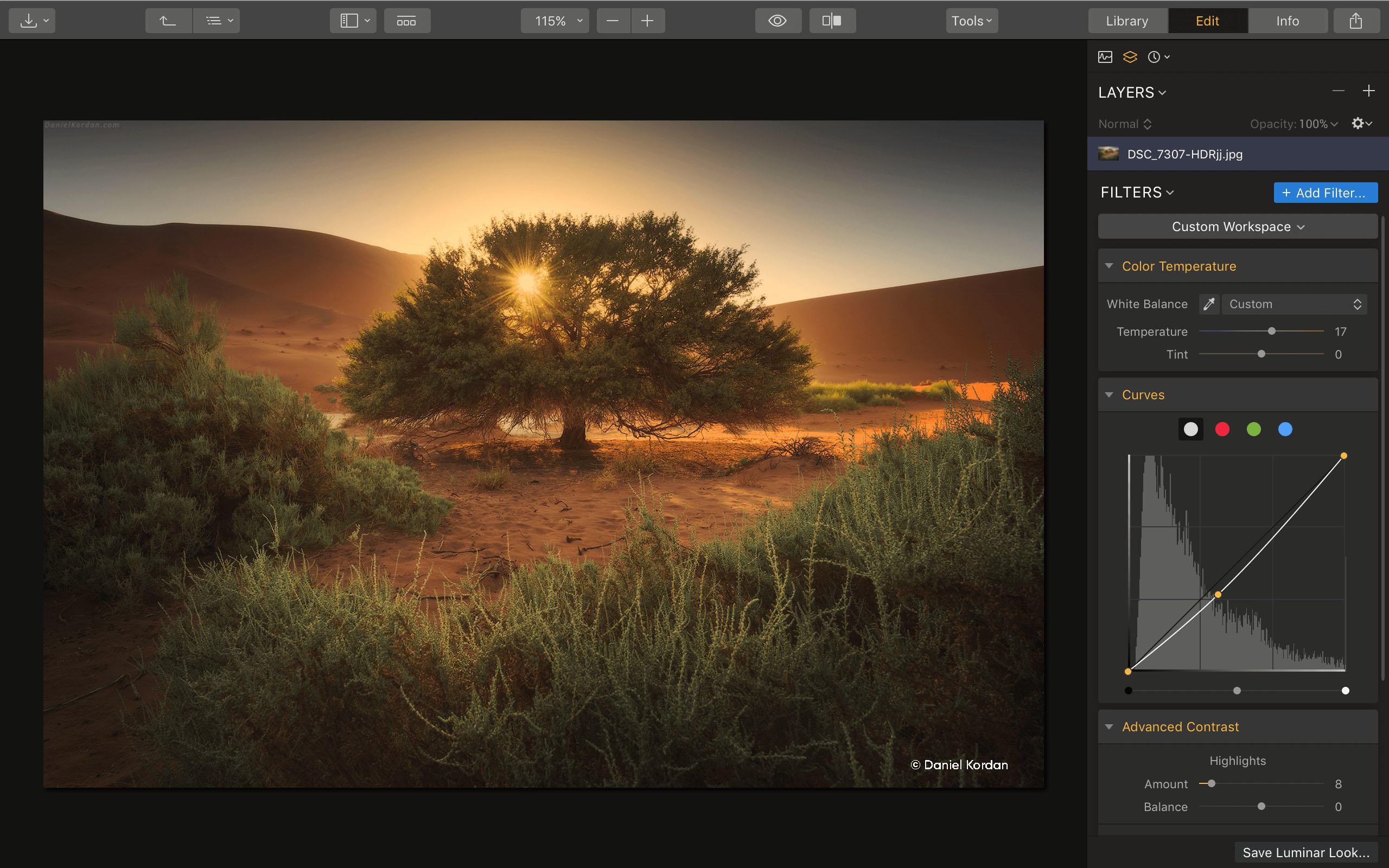The image size is (1389, 868).
Task: Select the red channel in Curves
Action: 1222,429
